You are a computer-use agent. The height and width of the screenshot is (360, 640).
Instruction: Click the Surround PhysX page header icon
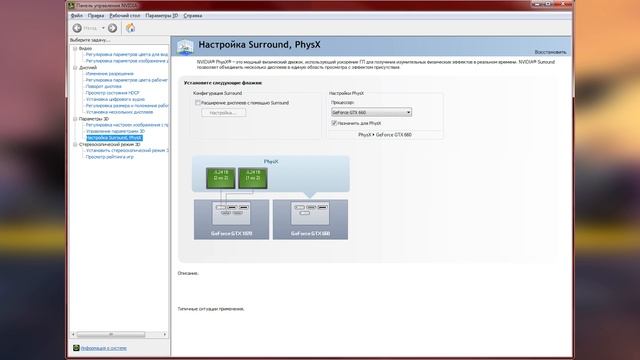point(185,47)
